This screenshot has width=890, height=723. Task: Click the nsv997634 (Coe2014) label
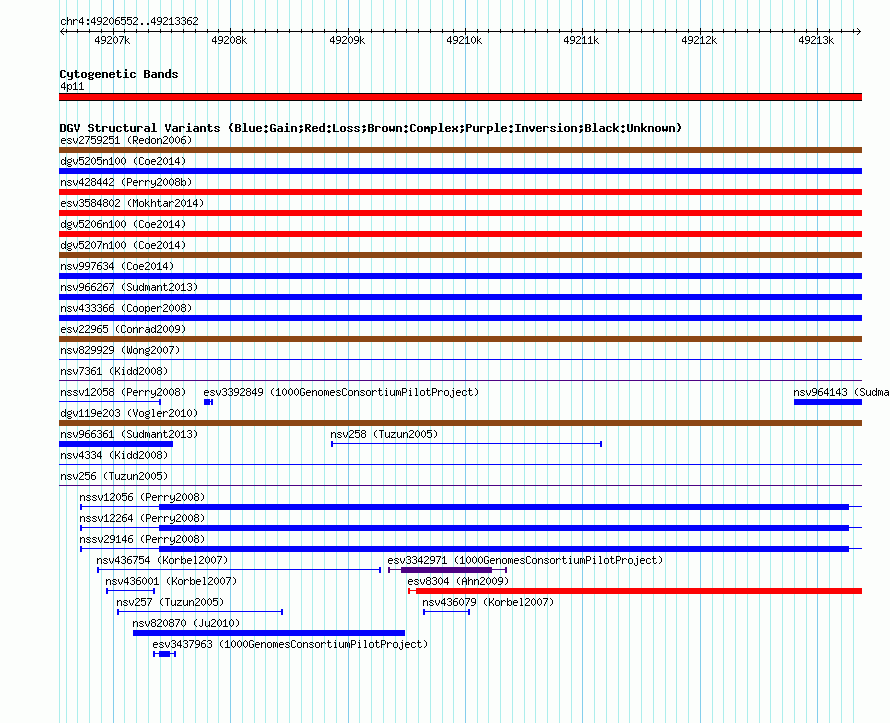[x=117, y=266]
